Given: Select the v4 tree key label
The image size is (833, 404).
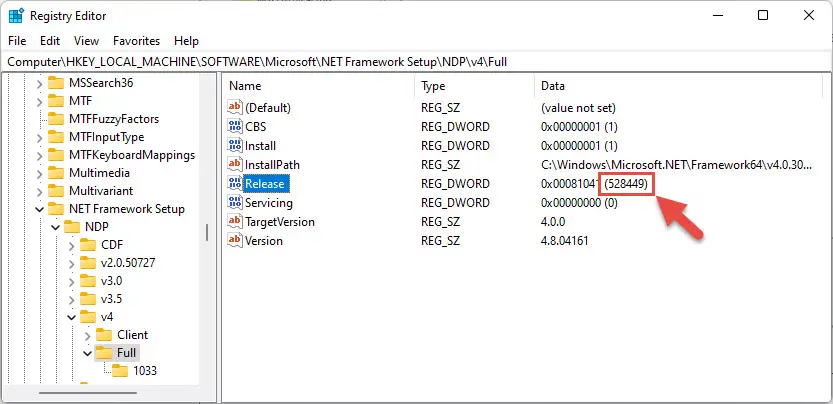Looking at the screenshot, I should (x=107, y=317).
